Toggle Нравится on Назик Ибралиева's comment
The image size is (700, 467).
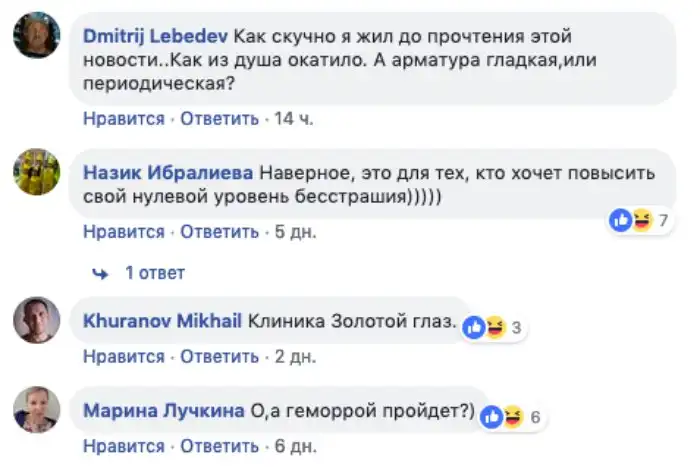tap(123, 232)
